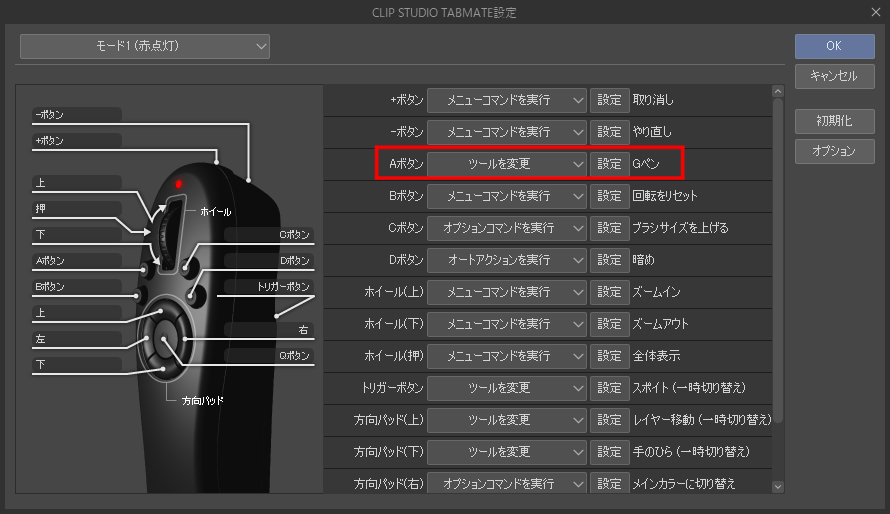Click the ブラシサイズを上げる assigned value
890x514 pixels.
coord(680,228)
